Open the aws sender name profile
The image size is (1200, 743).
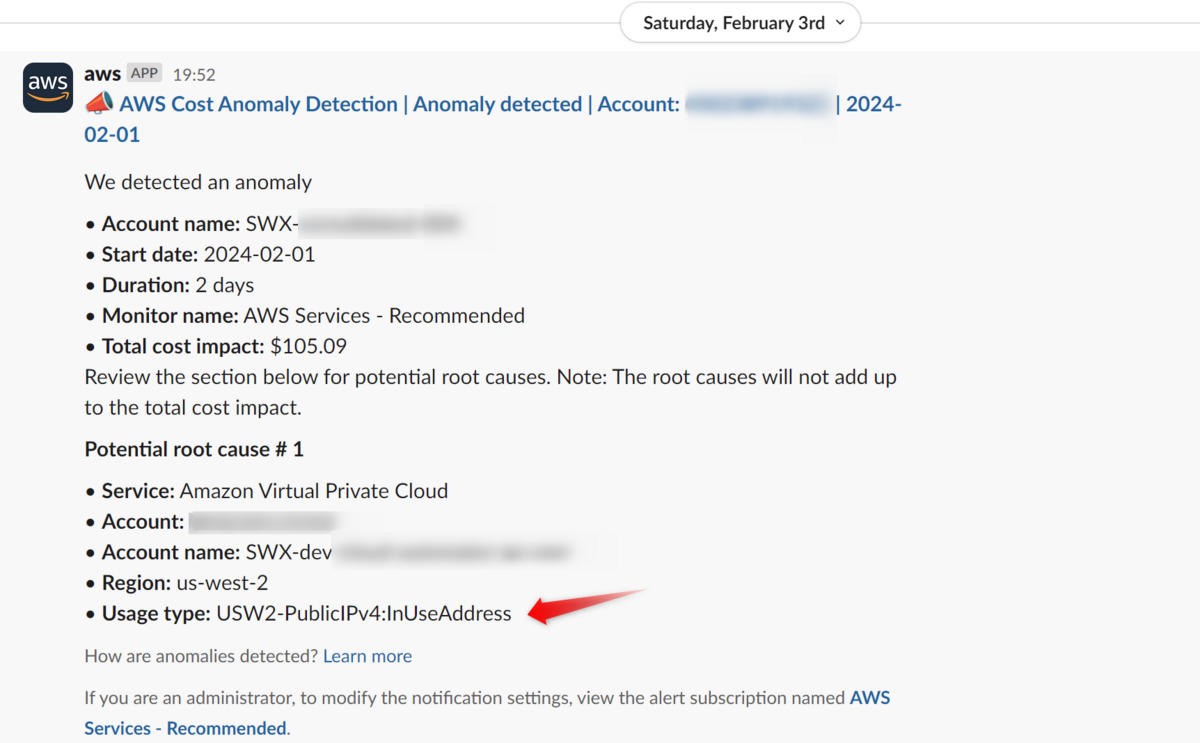[x=102, y=74]
